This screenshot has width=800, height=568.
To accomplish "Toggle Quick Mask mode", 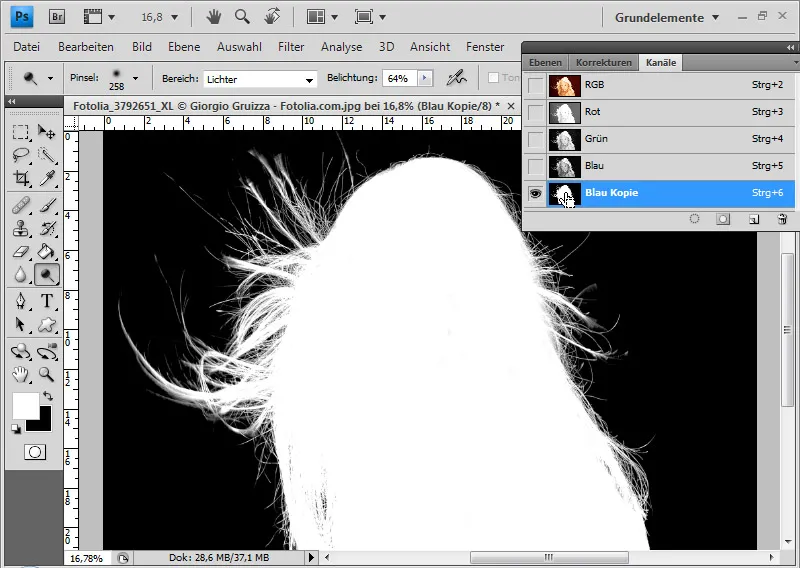I will click(35, 452).
